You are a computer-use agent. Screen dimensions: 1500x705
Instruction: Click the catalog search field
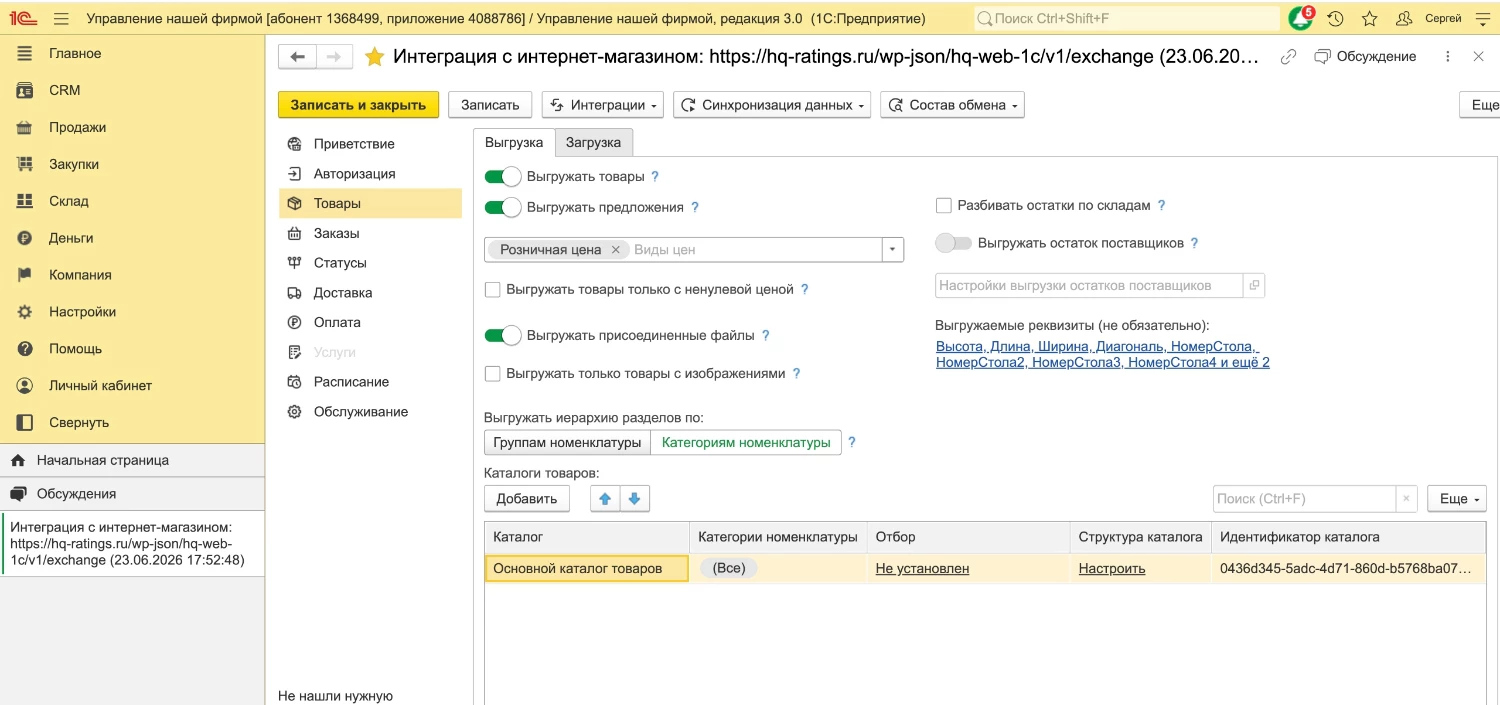pyautogui.click(x=1304, y=498)
